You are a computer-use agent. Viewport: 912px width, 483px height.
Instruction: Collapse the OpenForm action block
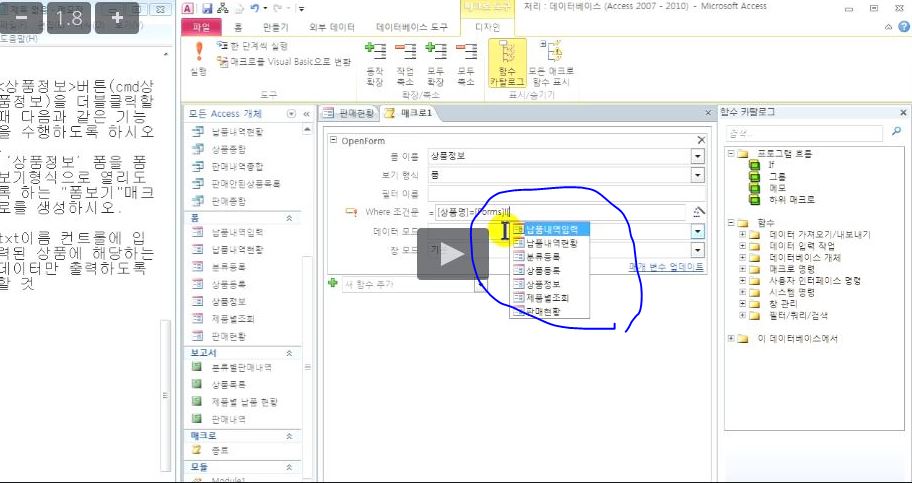[x=334, y=141]
